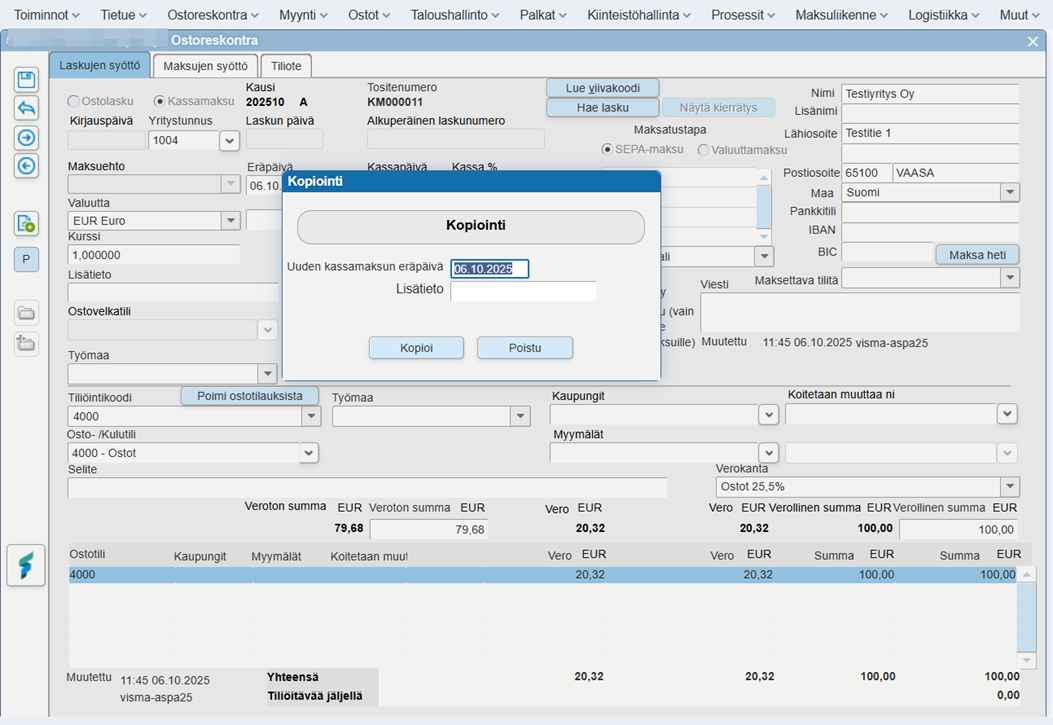The height and width of the screenshot is (725, 1053).
Task: Select the SEPA-maksu radio button
Action: pyautogui.click(x=608, y=150)
